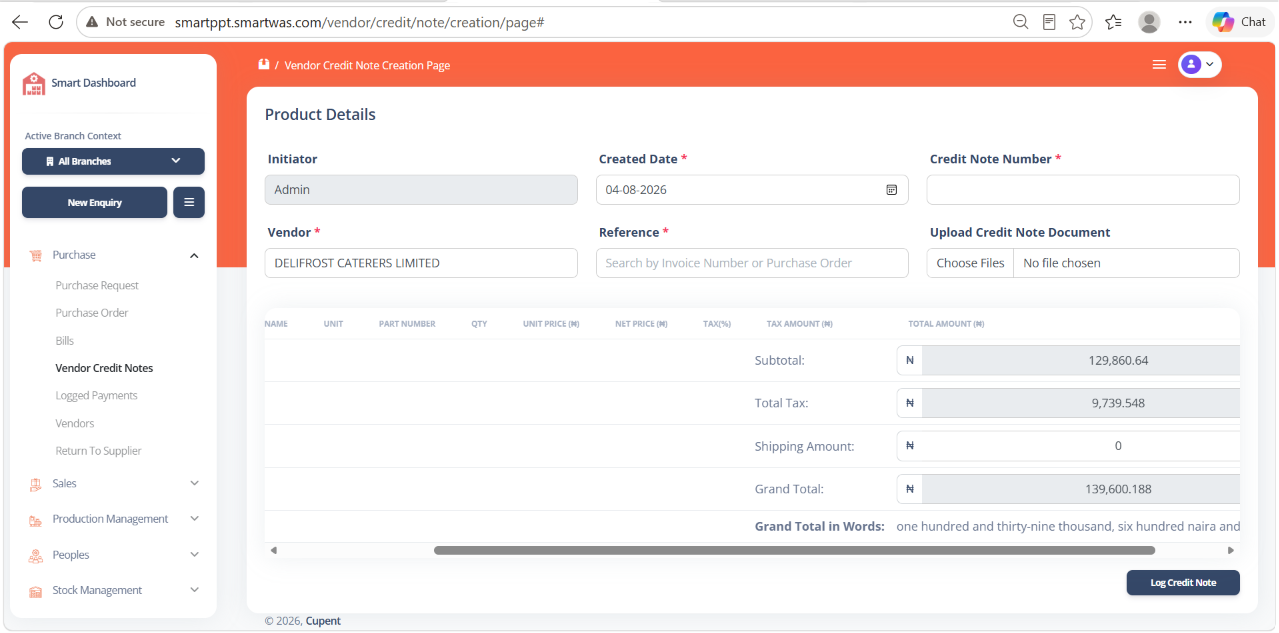
Task: Expand Production Management chevron
Action: coord(194,519)
